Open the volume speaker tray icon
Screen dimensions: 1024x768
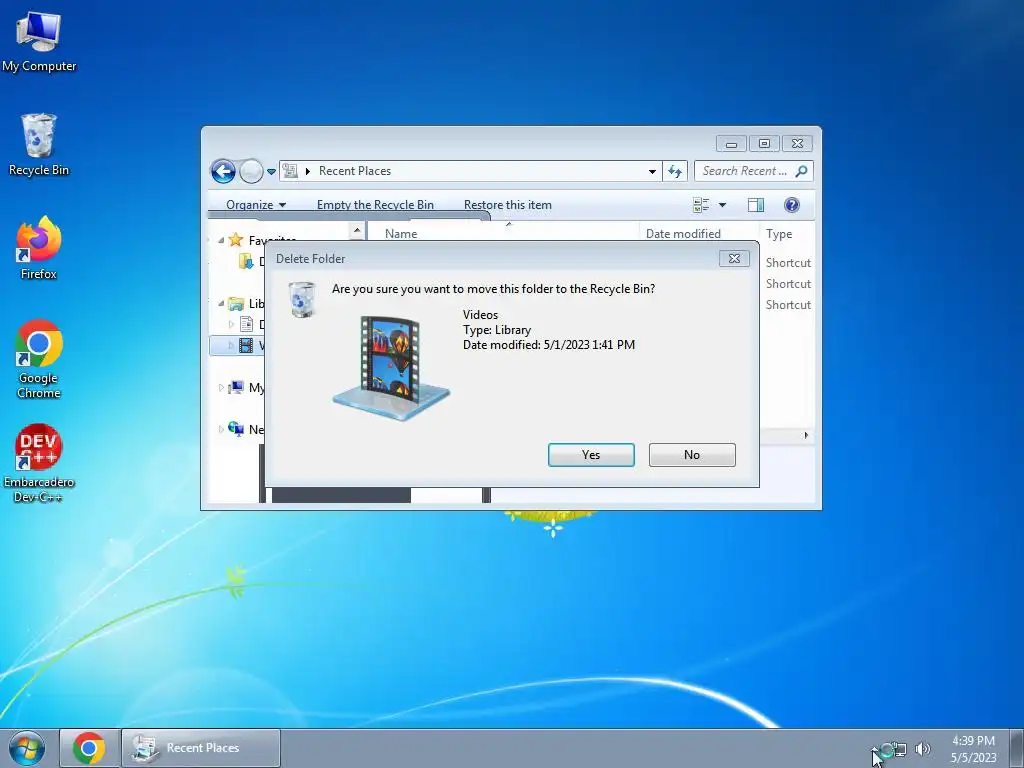tap(923, 749)
